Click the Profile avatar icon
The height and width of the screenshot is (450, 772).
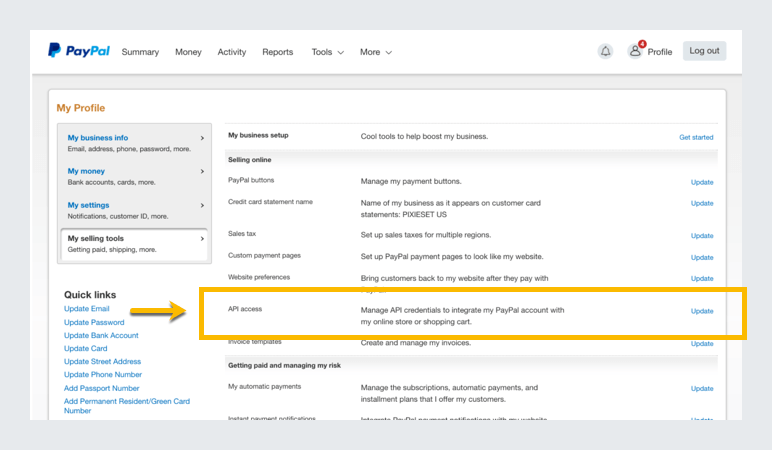tap(635, 51)
